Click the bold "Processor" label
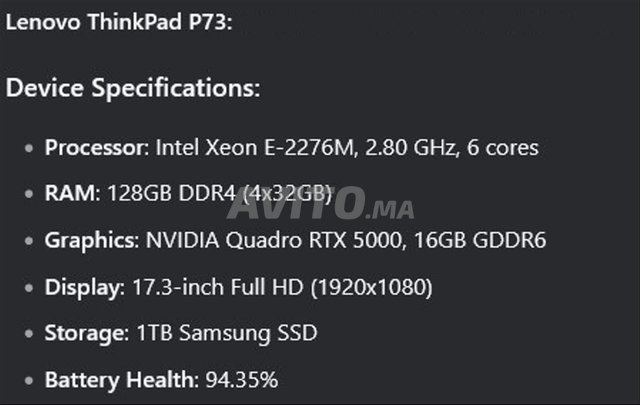 (x=96, y=148)
